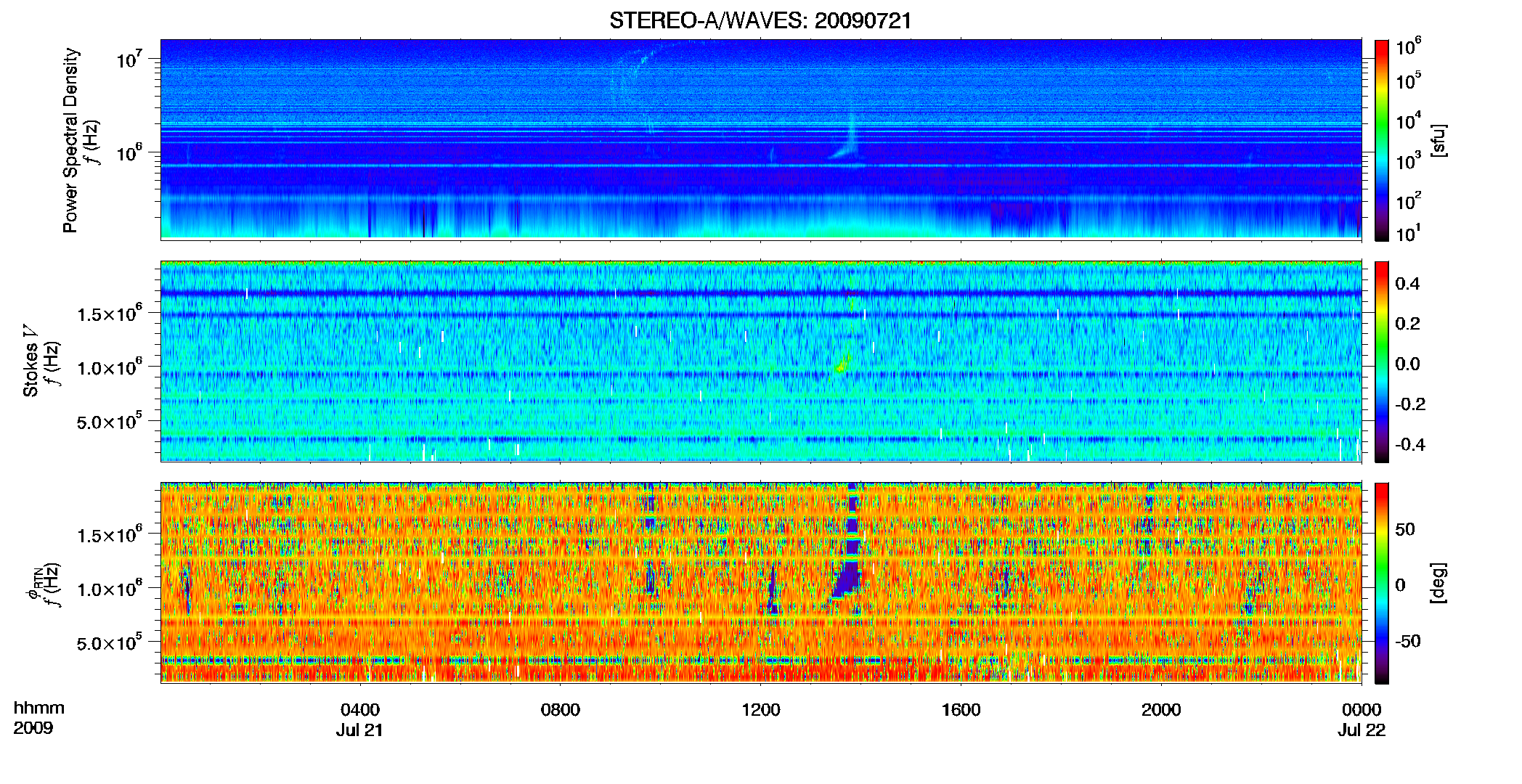Click the 10^7 tick label in top panel
Screen dimensions: 1522x784
pyautogui.click(x=129, y=59)
